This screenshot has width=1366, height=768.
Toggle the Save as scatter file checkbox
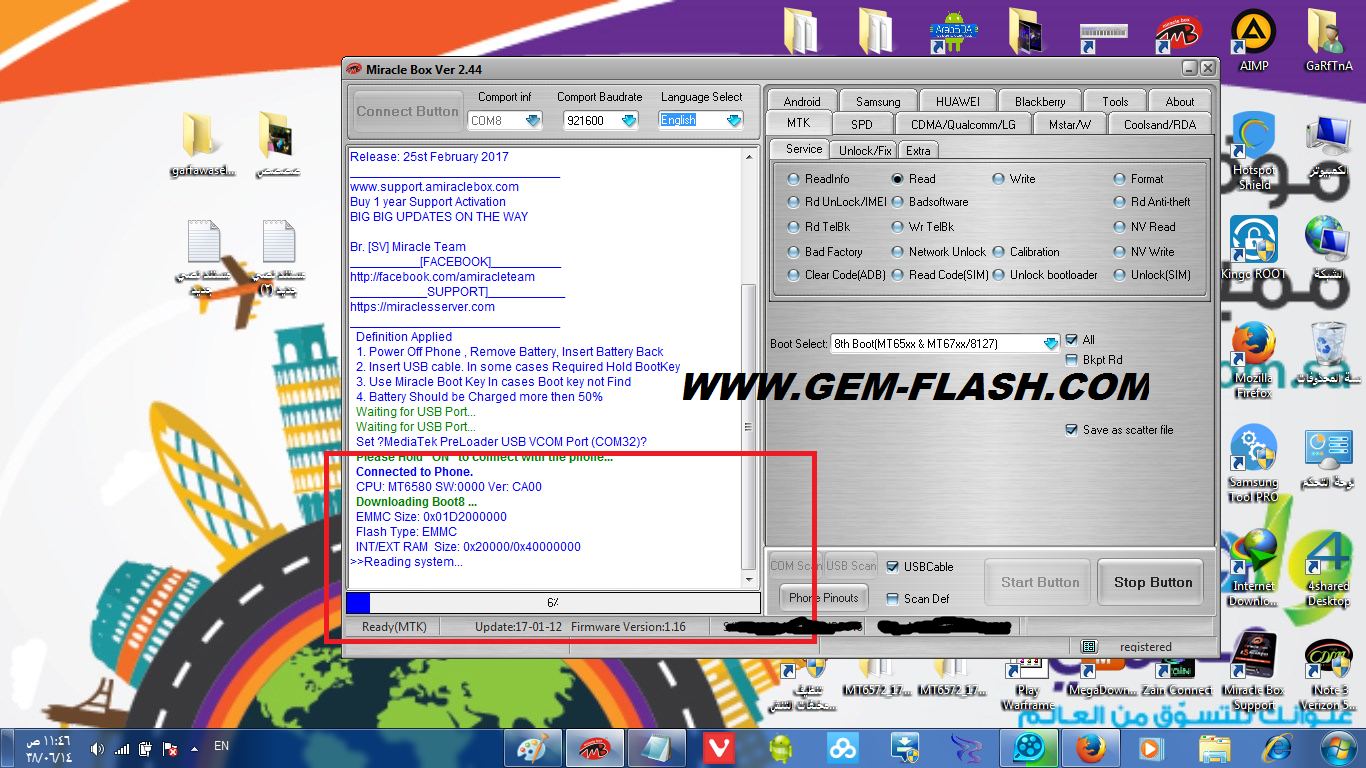tap(1072, 430)
